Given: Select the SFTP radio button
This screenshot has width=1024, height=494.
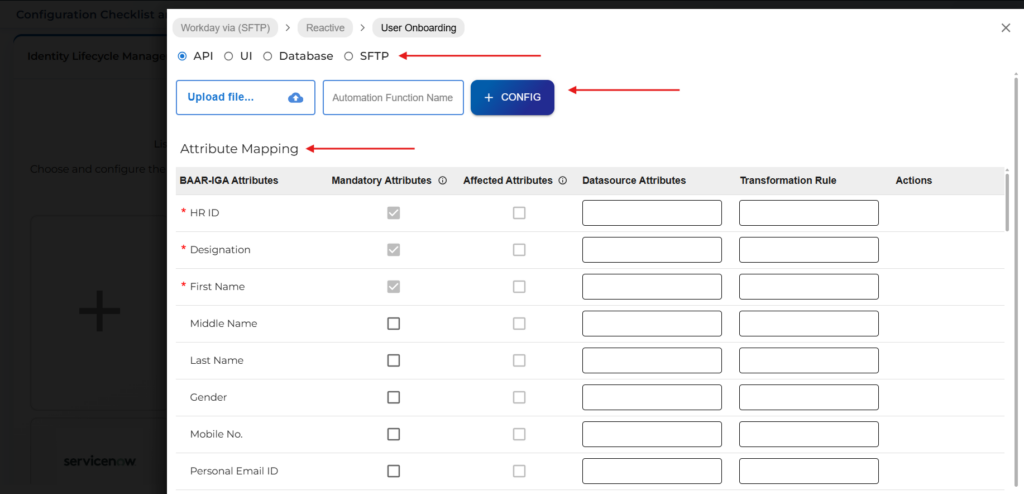Looking at the screenshot, I should pyautogui.click(x=349, y=56).
